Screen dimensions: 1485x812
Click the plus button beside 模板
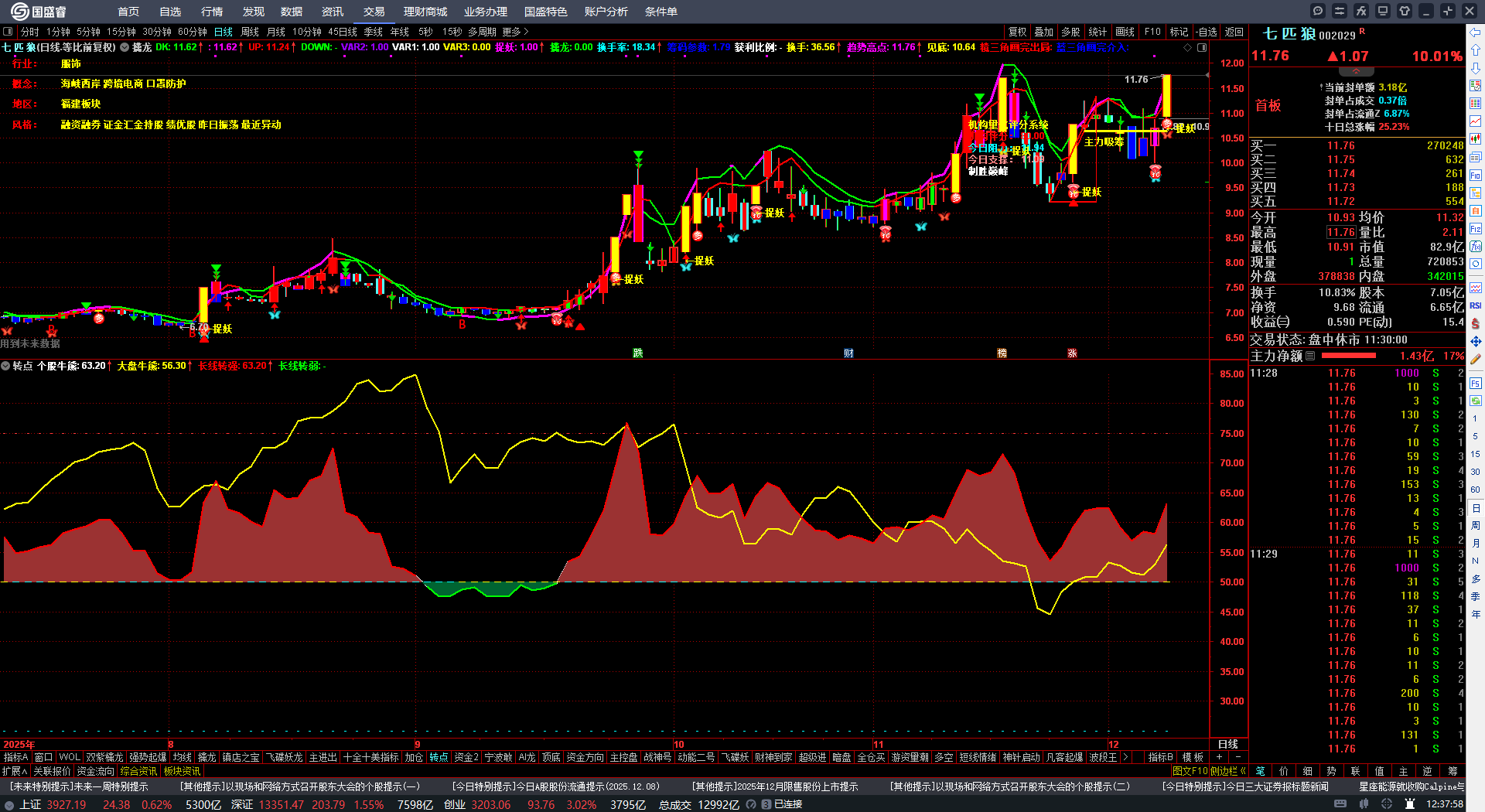pyautogui.click(x=1220, y=757)
